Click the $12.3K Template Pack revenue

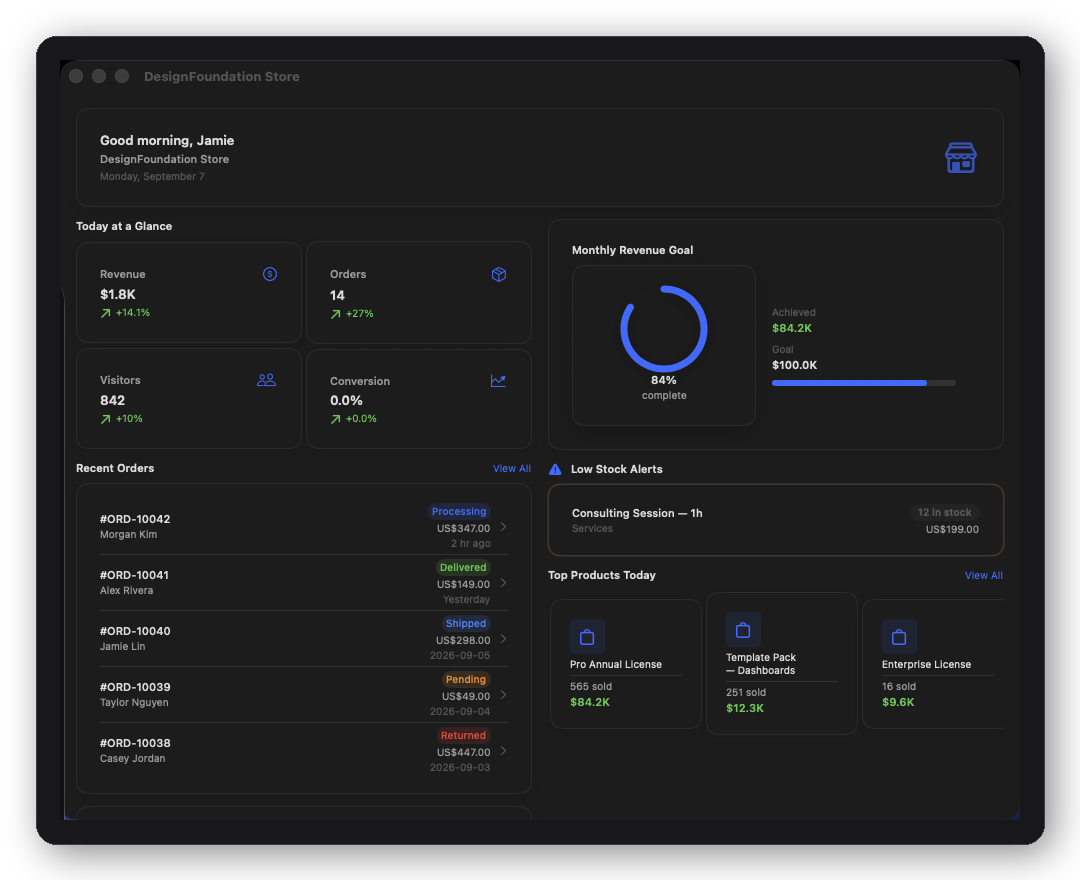coord(745,708)
